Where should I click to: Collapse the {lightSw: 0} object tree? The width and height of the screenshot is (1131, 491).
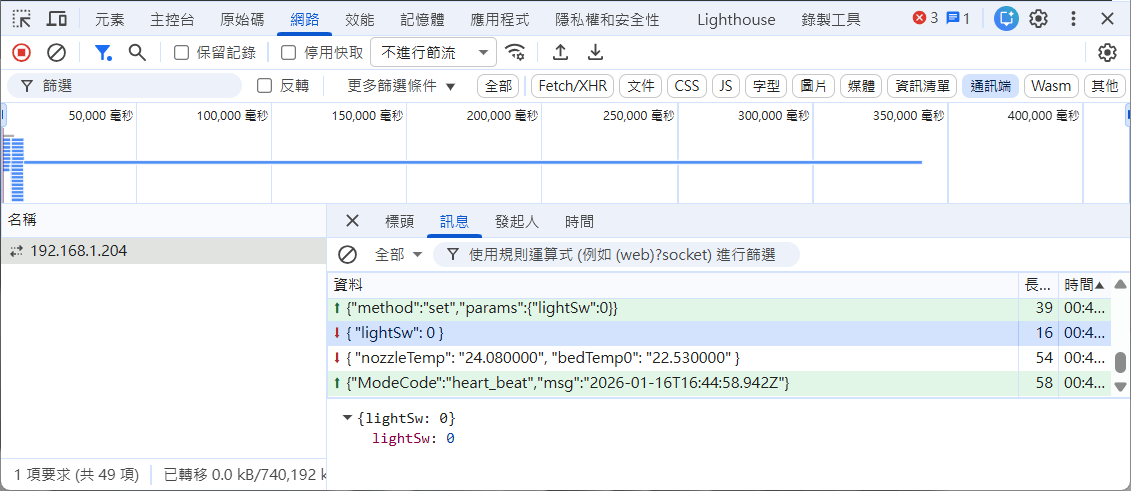click(x=348, y=418)
